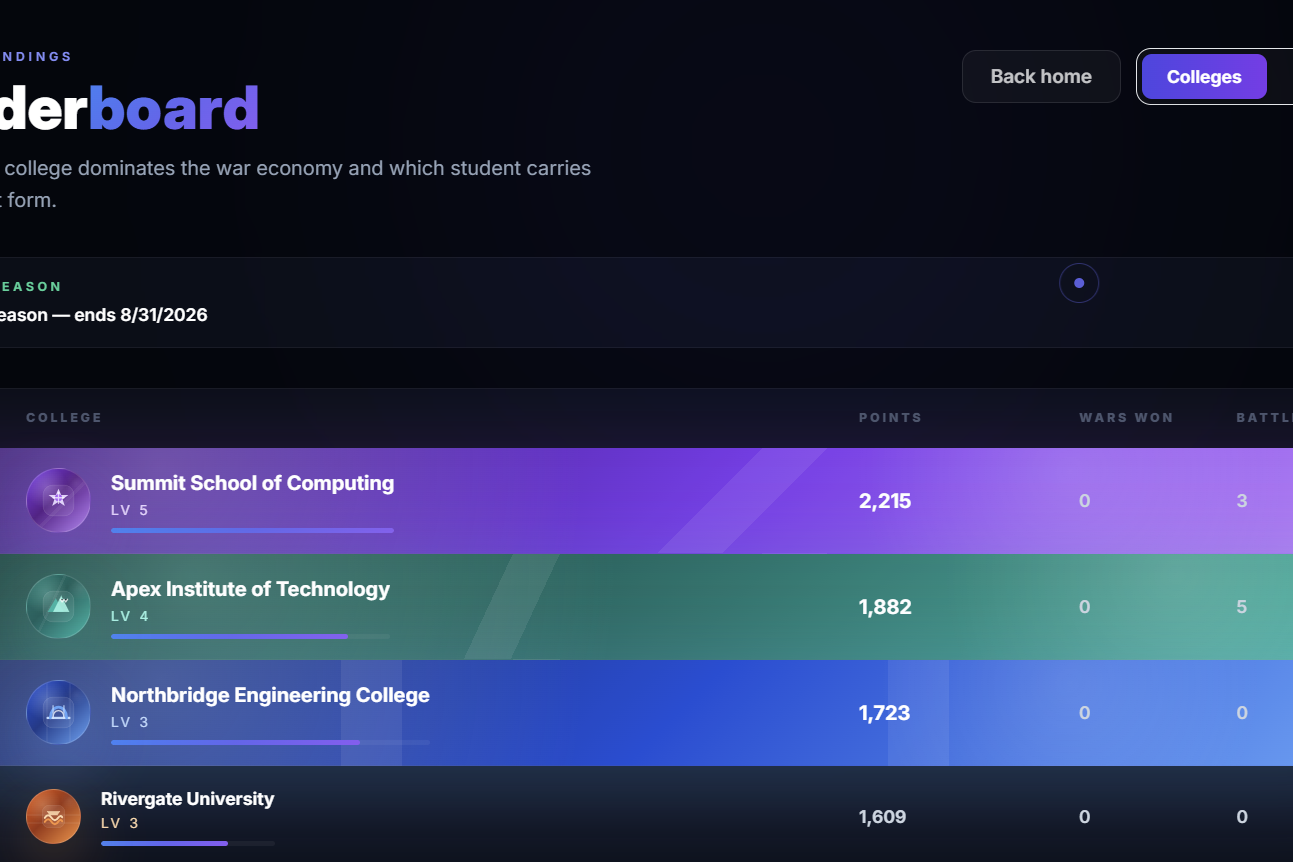The image size is (1293, 862).
Task: Click Rivergate University level progress bar
Action: click(188, 844)
